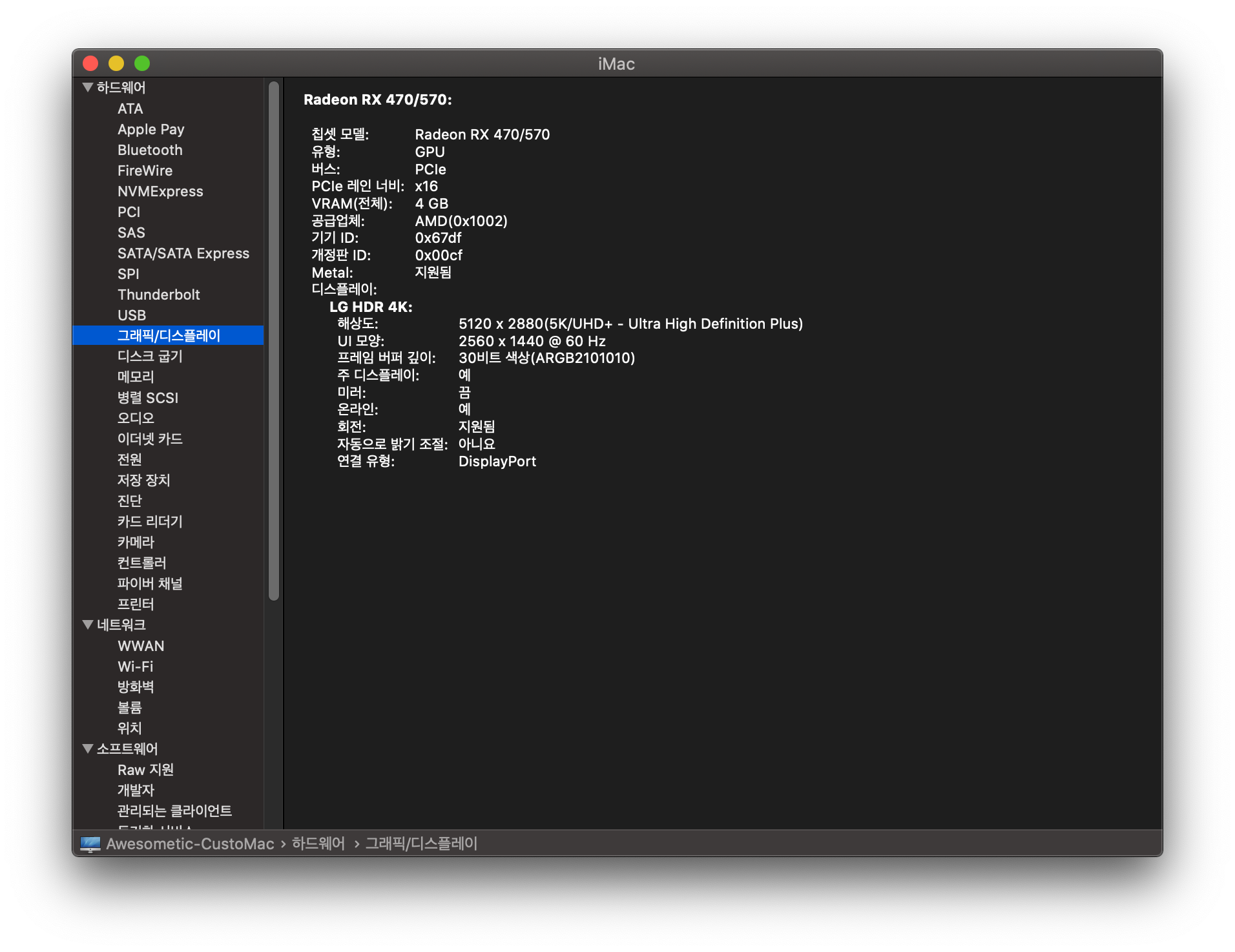
Task: Click the DisplayPort connection value
Action: coord(497,461)
